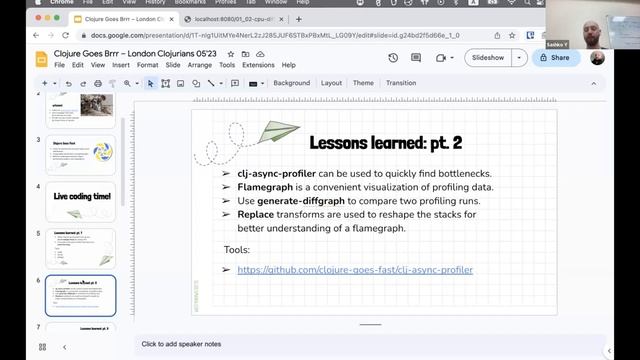Image resolution: width=640 pixels, height=360 pixels.
Task: Open slide Layout options
Action: point(331,83)
